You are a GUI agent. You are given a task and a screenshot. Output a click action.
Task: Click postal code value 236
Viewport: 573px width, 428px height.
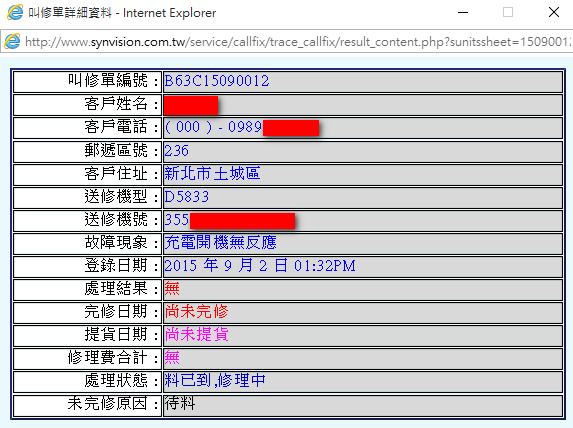(x=177, y=151)
